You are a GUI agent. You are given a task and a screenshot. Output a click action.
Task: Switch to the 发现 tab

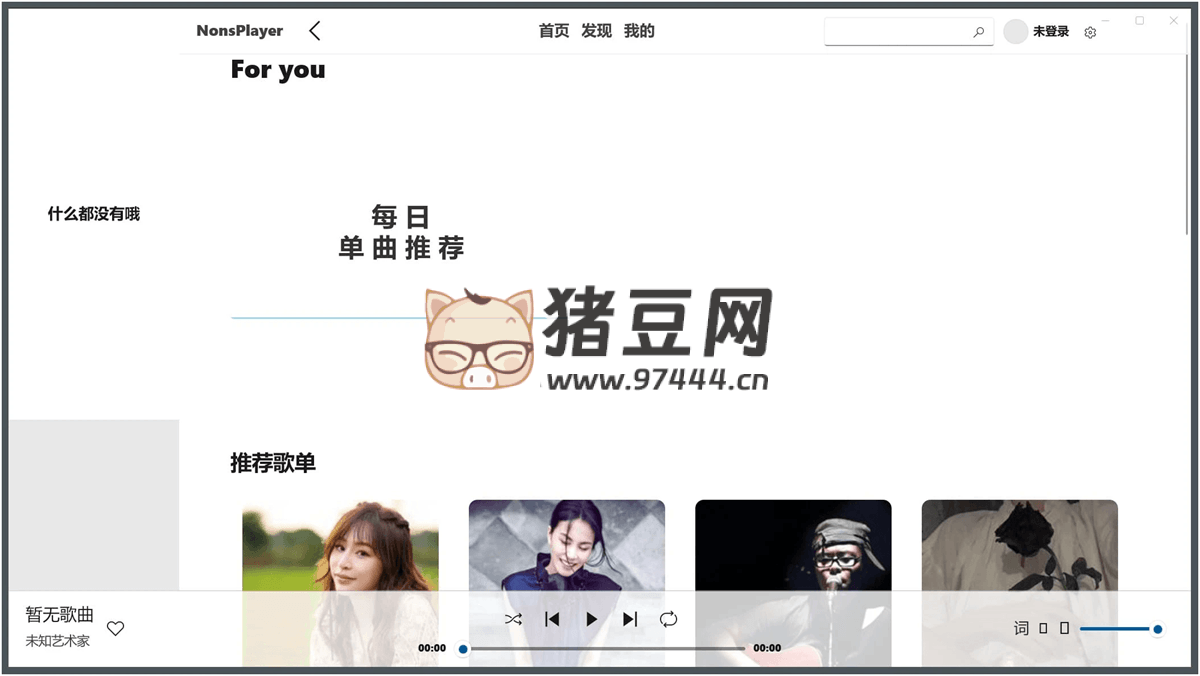pos(596,31)
